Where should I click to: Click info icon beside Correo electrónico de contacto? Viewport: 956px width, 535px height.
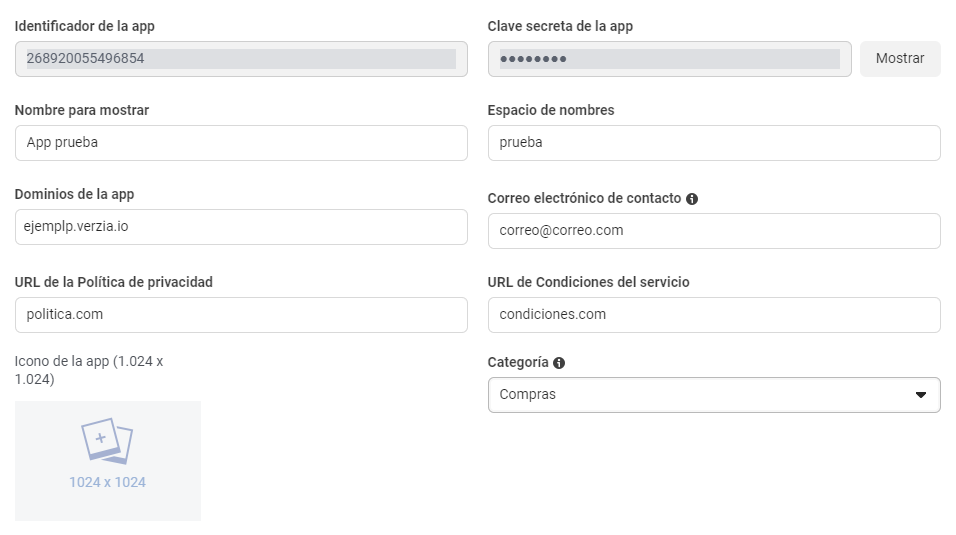[x=692, y=199]
